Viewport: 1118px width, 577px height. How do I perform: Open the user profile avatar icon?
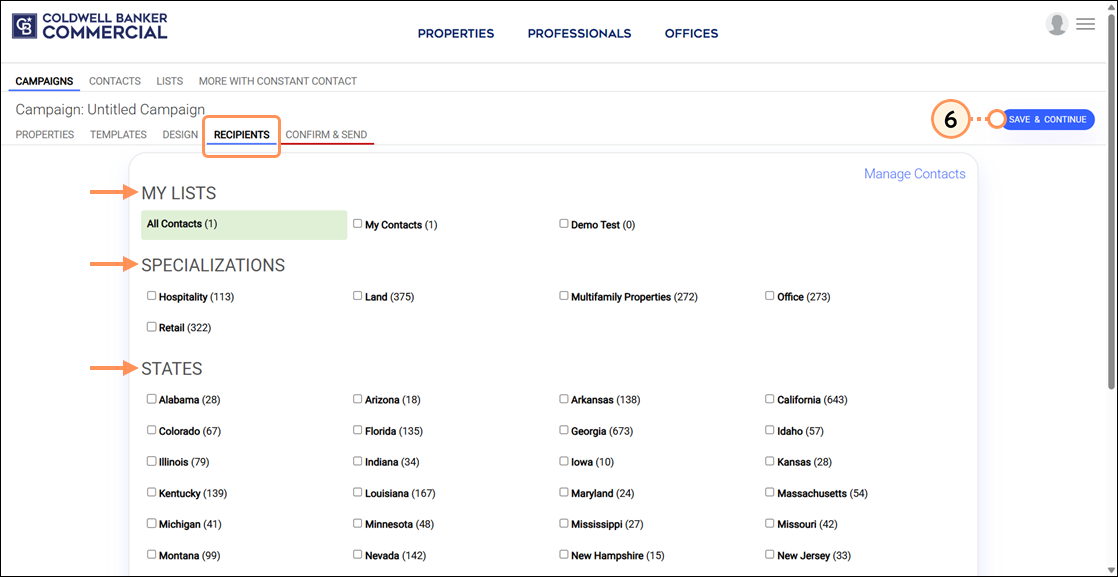pyautogui.click(x=1057, y=23)
